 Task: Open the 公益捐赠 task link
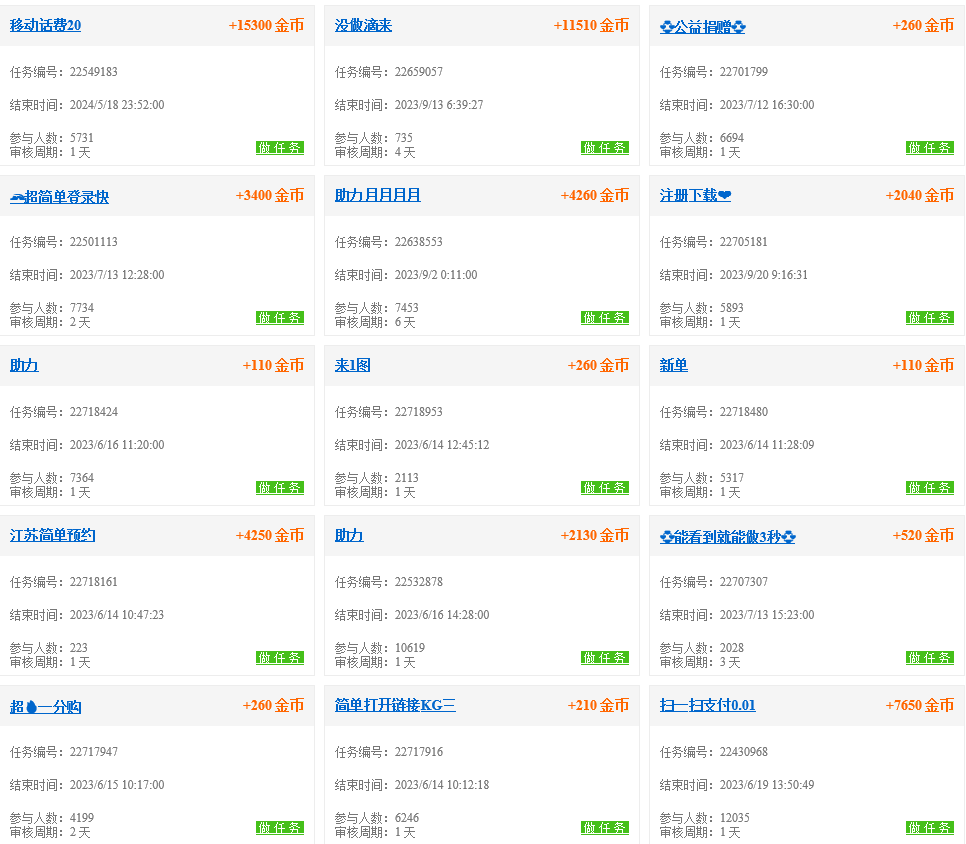702,27
